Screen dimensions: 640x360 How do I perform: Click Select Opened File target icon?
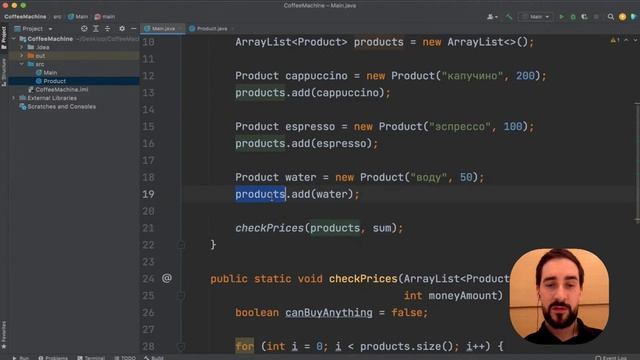point(84,29)
